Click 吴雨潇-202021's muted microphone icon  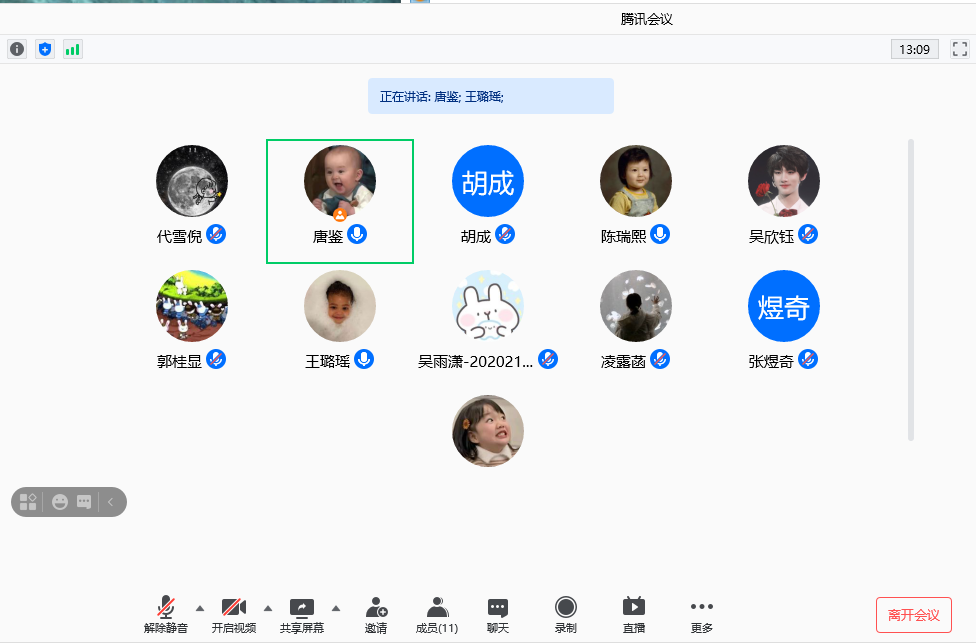point(548,359)
